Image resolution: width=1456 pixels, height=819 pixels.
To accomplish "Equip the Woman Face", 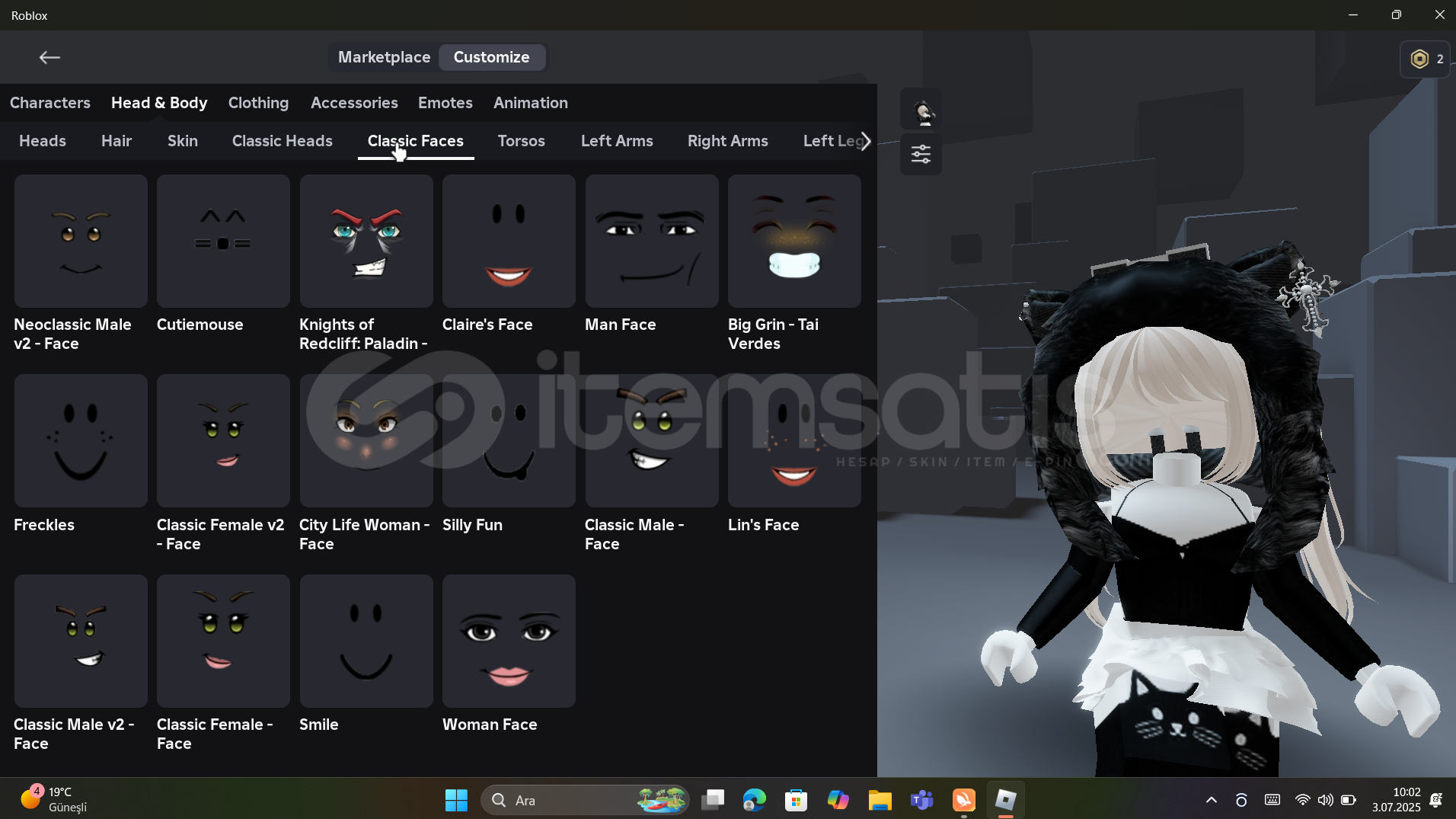I will pos(509,641).
